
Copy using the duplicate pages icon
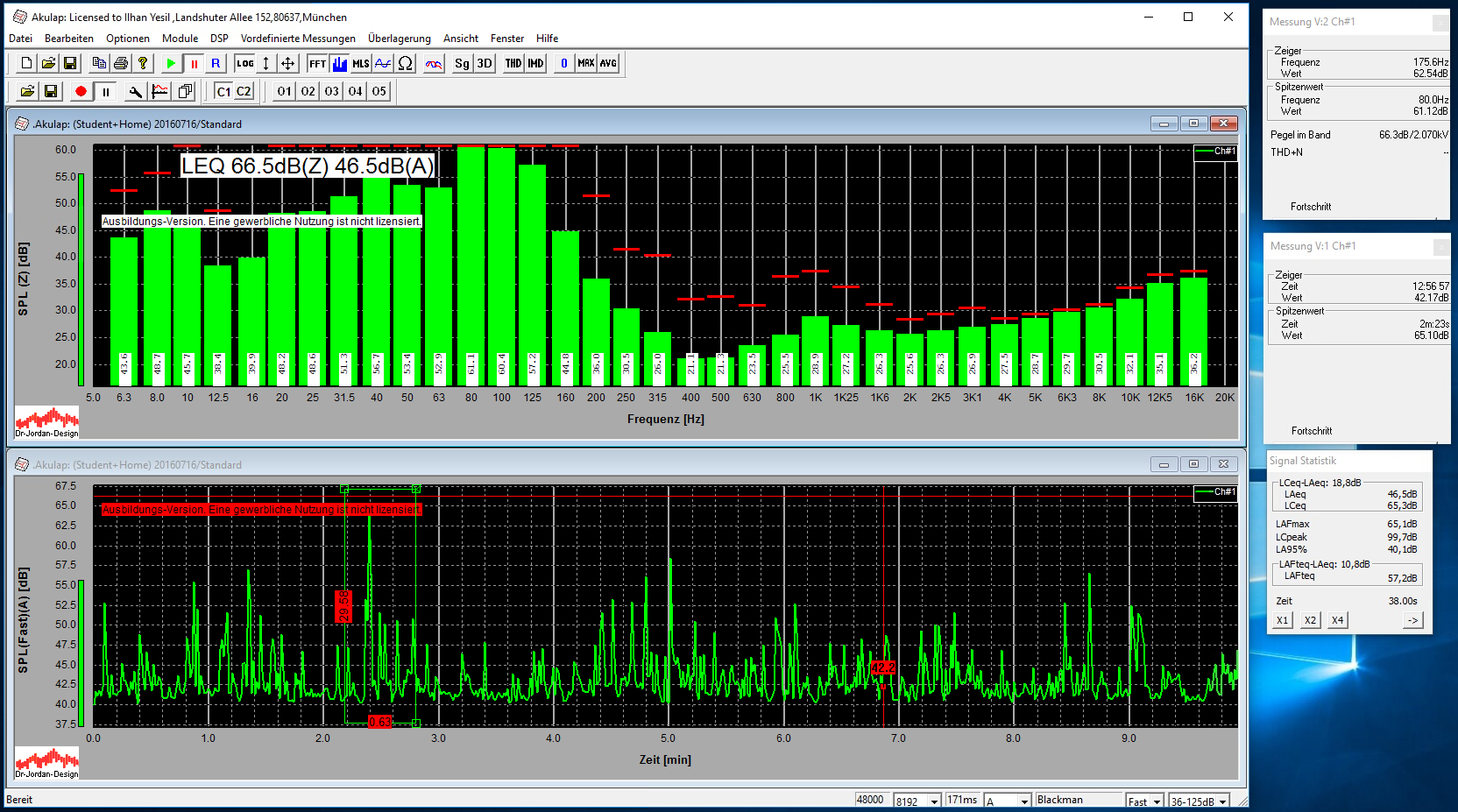(99, 63)
